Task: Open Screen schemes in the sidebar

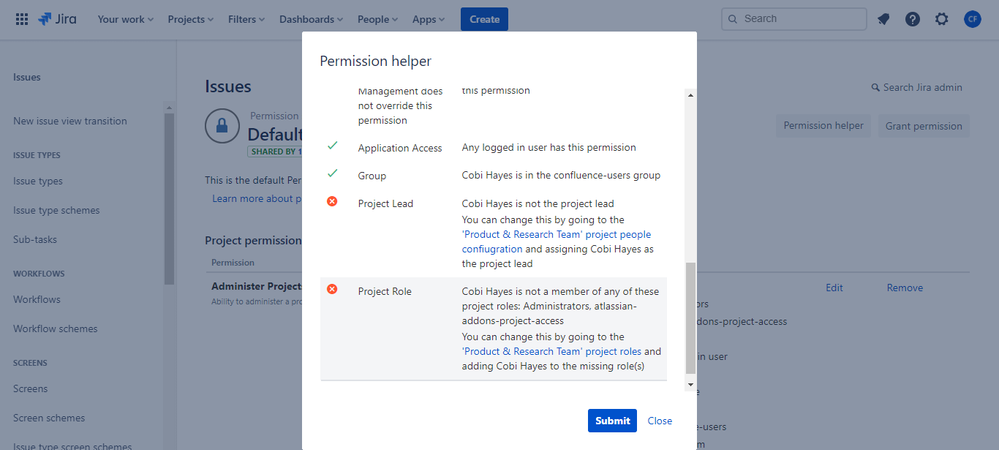Action: coord(49,418)
